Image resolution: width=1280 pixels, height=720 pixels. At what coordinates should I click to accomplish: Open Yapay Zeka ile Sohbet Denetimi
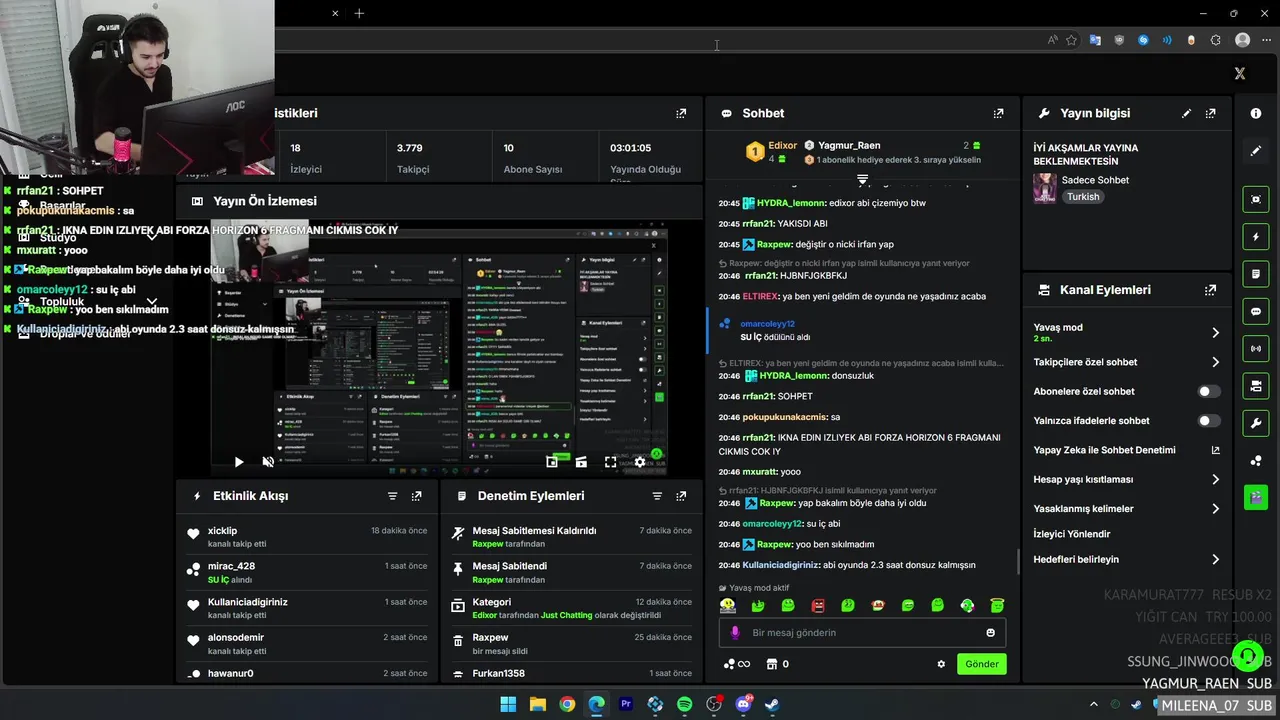pos(1127,450)
